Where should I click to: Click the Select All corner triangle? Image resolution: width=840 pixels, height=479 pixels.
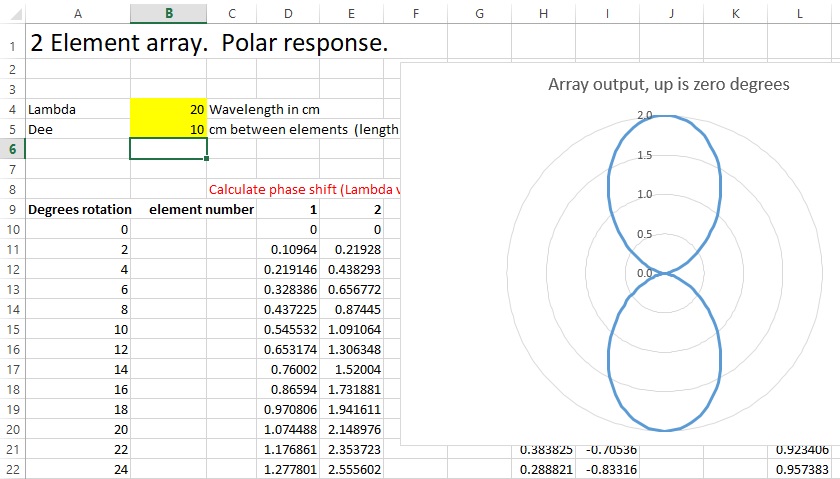[x=17, y=14]
